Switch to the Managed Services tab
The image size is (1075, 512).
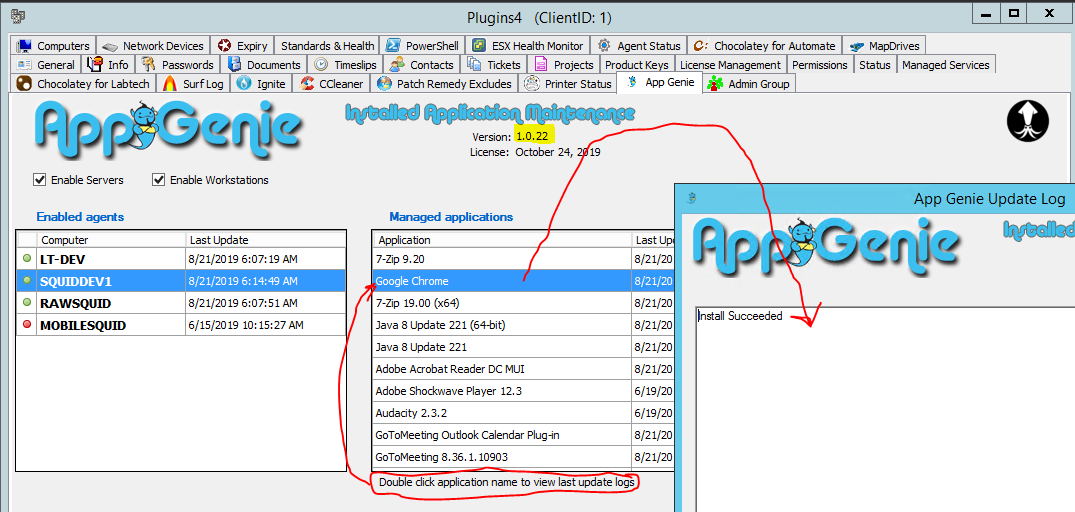945,65
